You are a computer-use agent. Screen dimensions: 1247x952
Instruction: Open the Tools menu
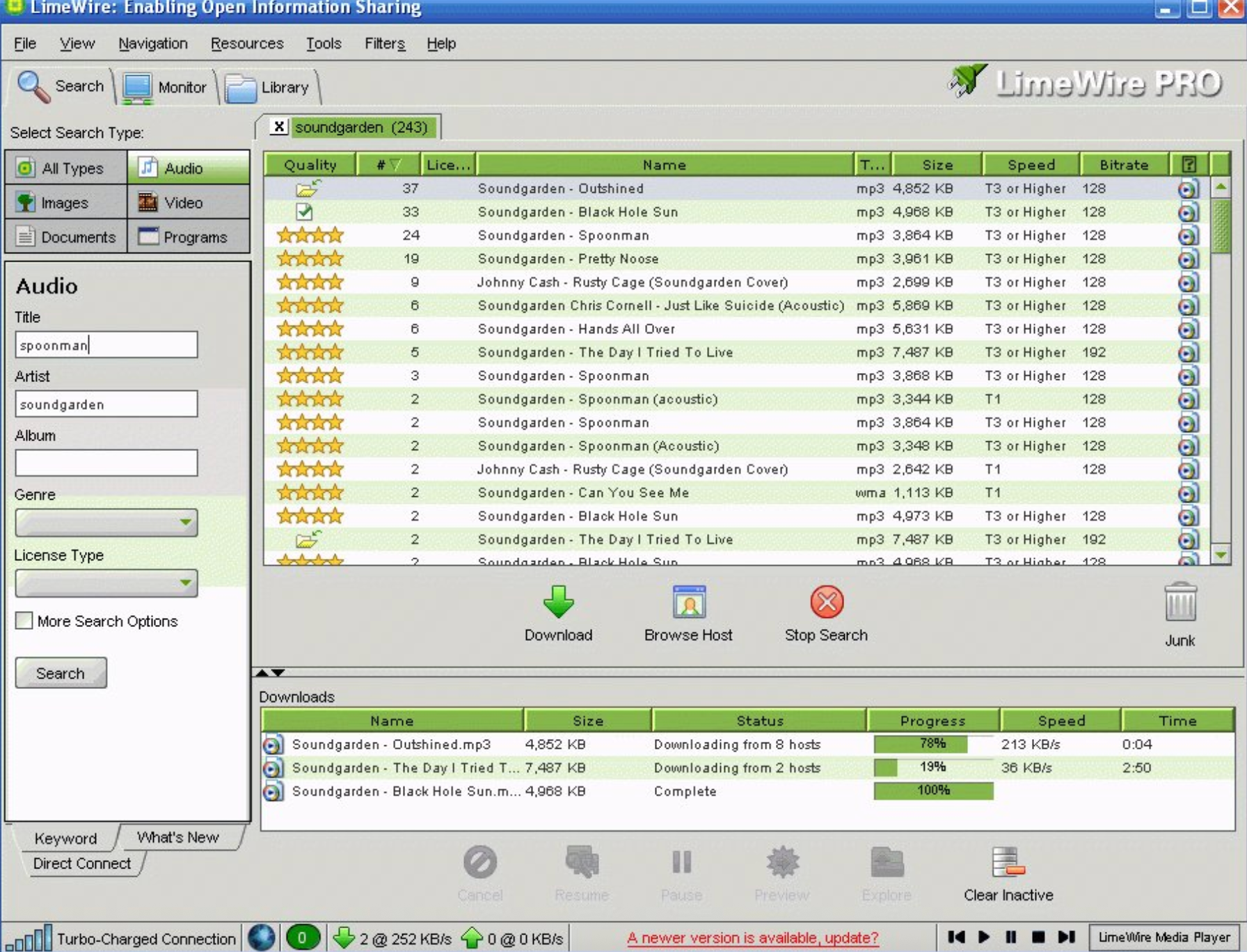323,43
